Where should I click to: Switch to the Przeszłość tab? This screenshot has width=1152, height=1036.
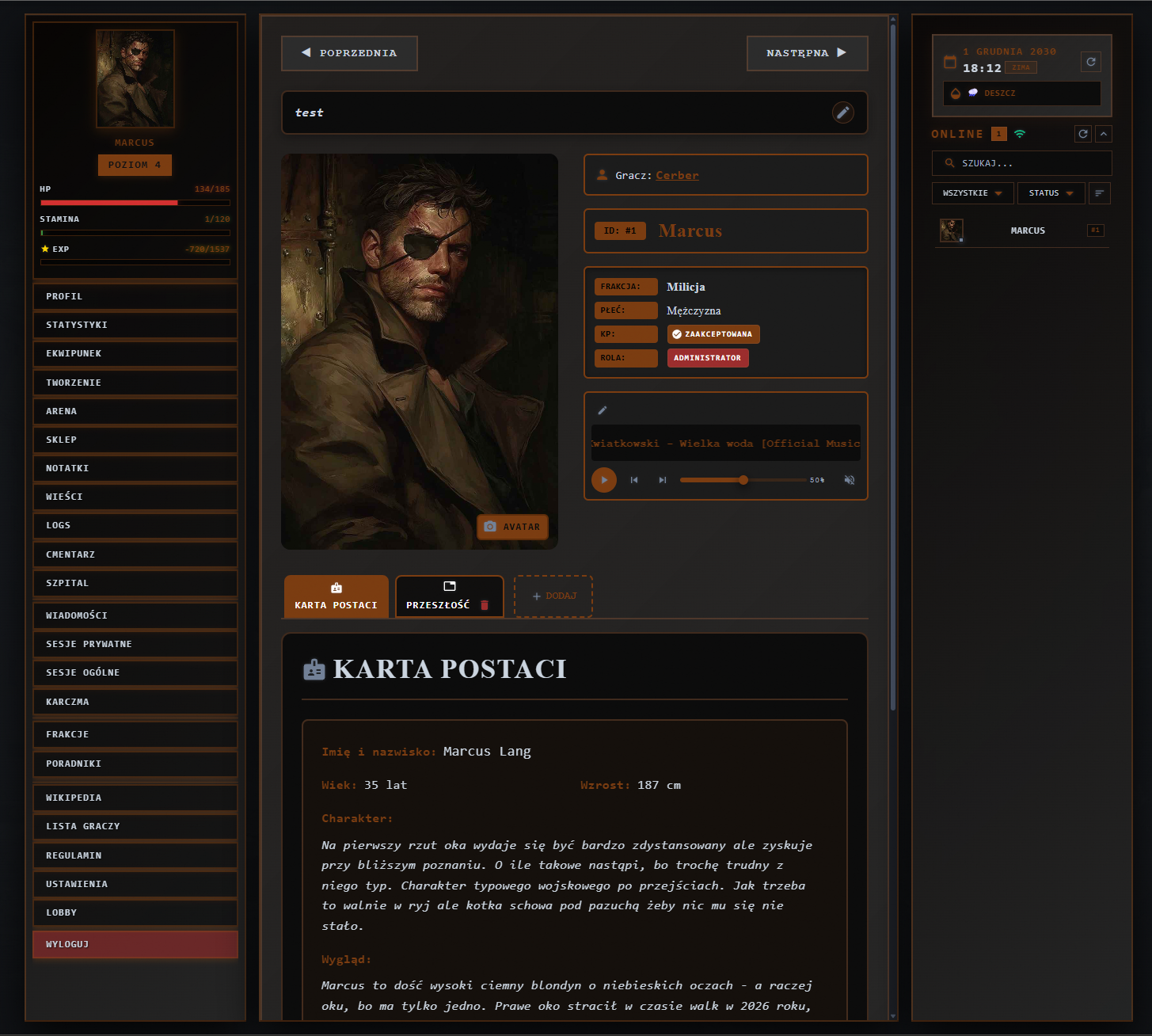pyautogui.click(x=439, y=596)
